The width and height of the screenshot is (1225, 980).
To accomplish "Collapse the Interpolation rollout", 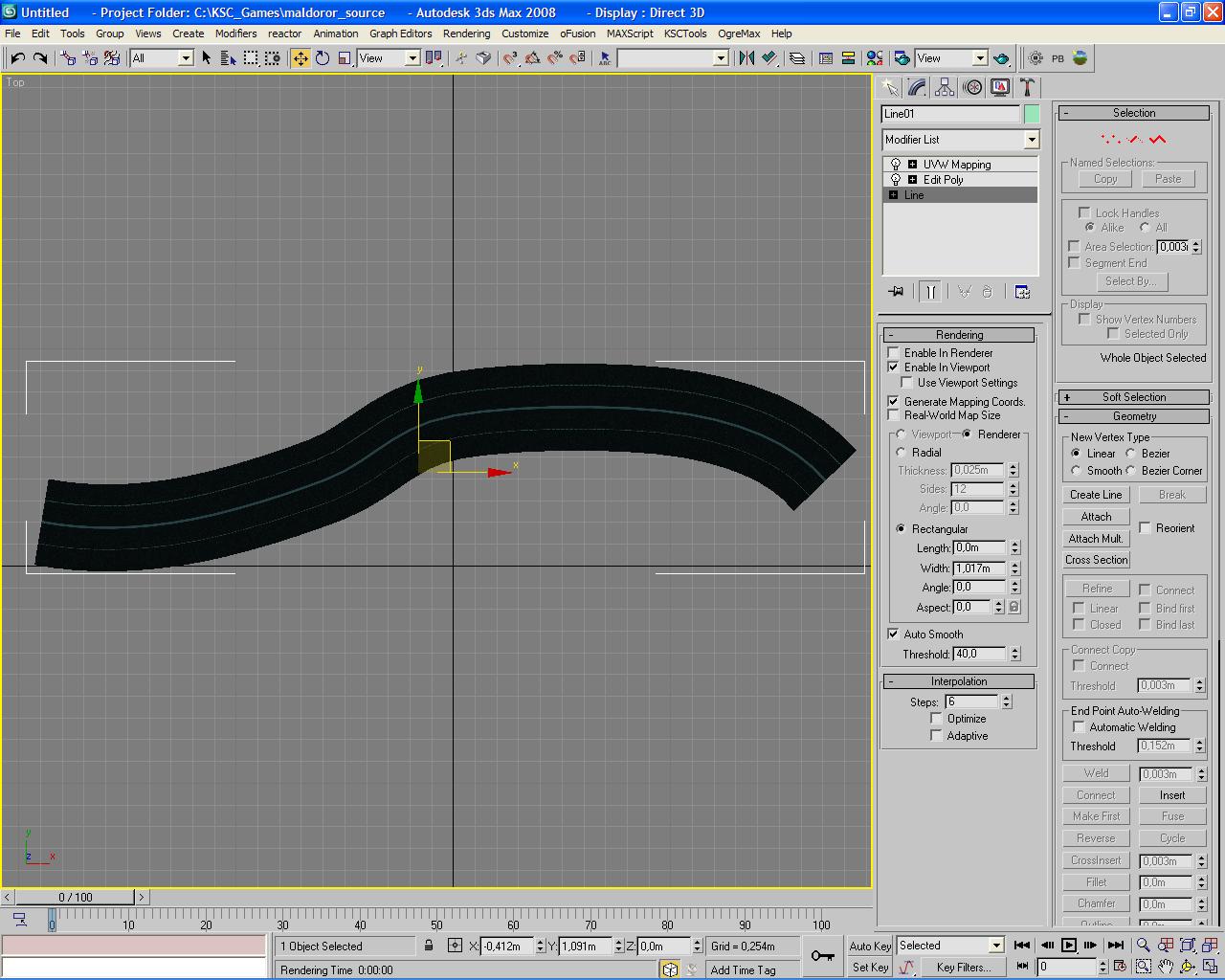I will pyautogui.click(x=959, y=681).
